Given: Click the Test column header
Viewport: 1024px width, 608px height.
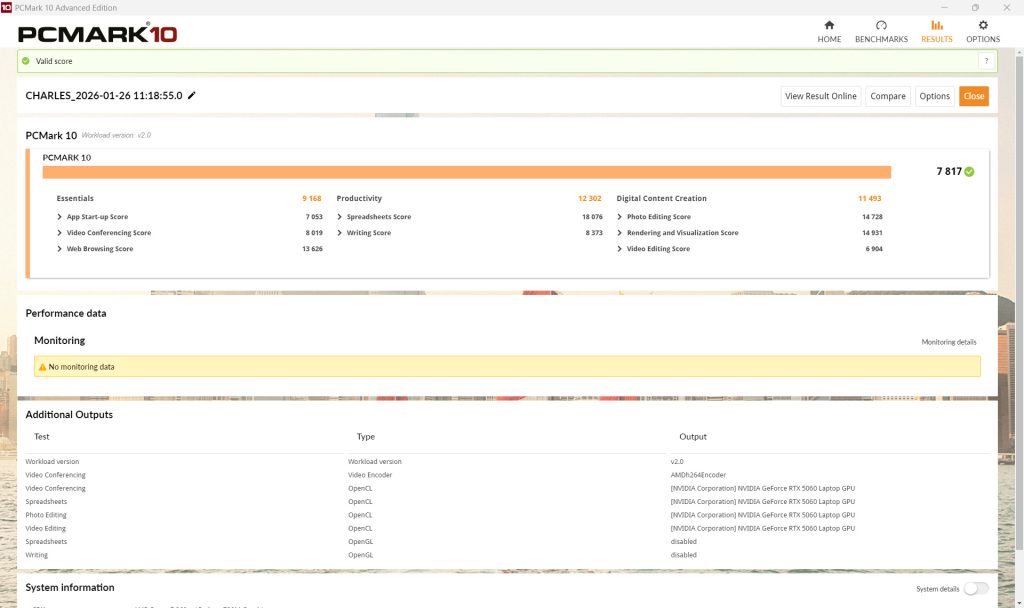Looking at the screenshot, I should click(x=42, y=437).
